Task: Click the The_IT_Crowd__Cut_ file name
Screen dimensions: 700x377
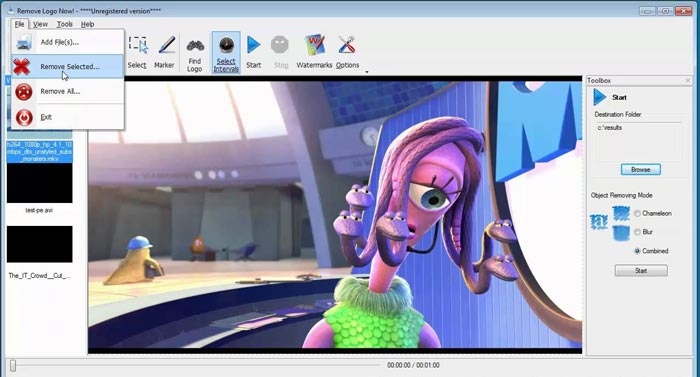Action: tap(39, 276)
